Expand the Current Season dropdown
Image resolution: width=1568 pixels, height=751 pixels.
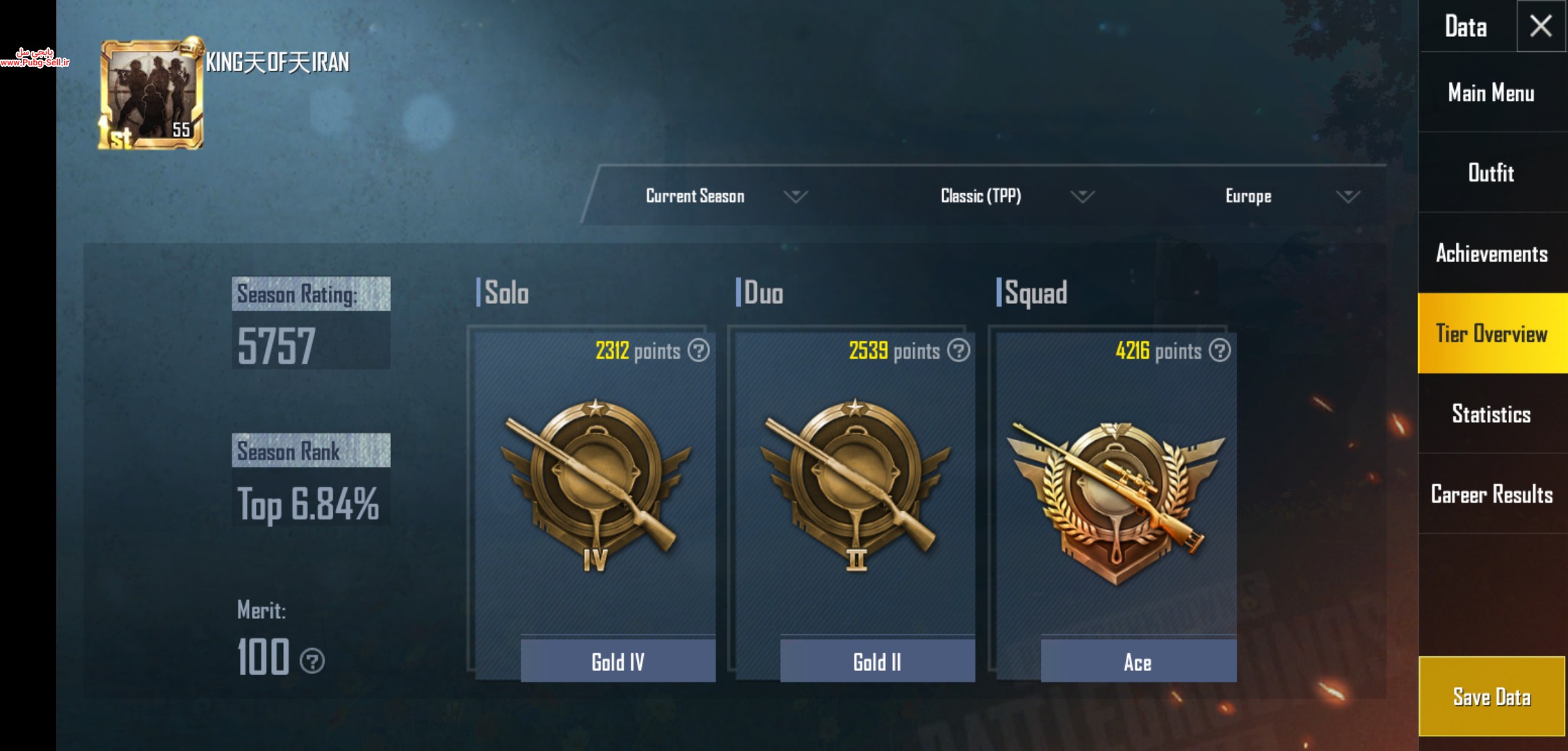pos(727,196)
